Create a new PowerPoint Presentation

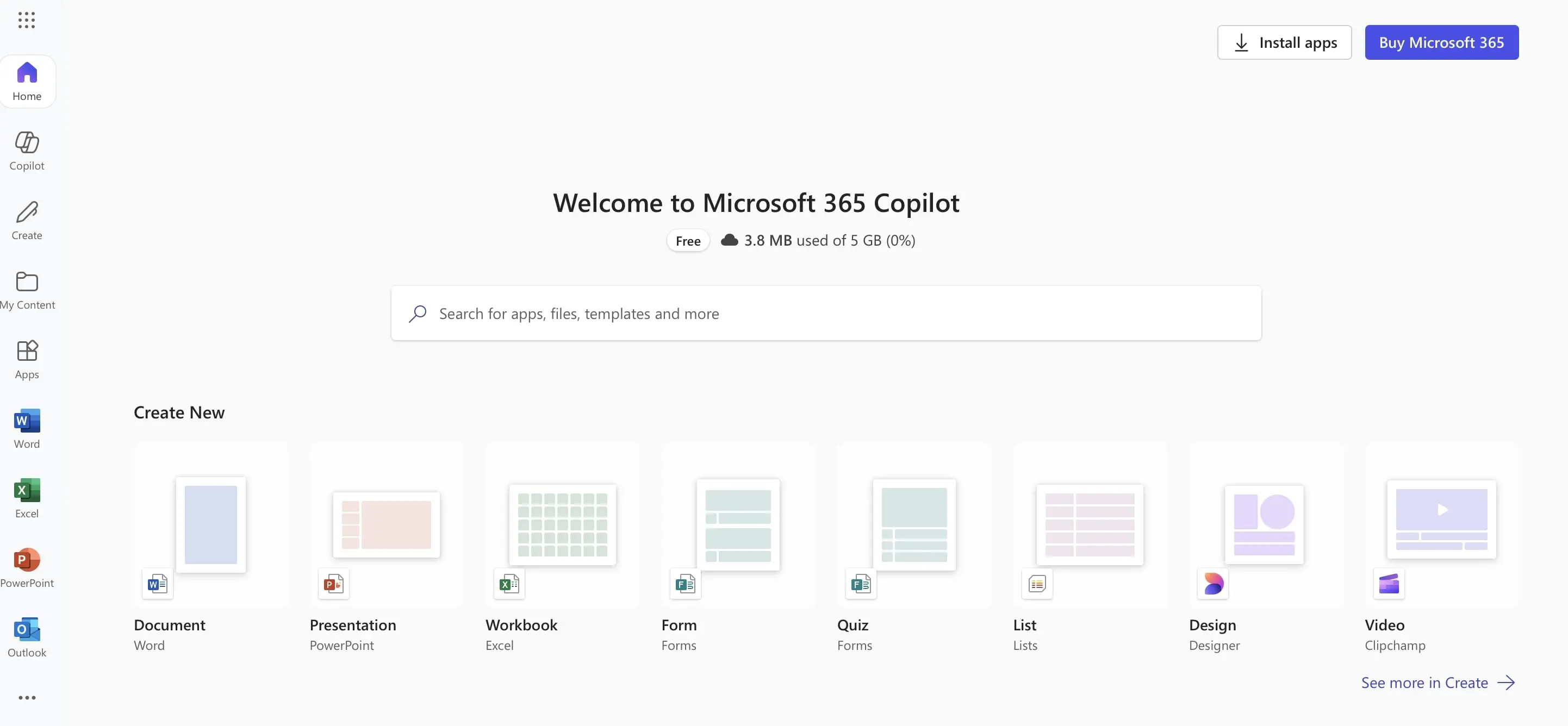[386, 524]
